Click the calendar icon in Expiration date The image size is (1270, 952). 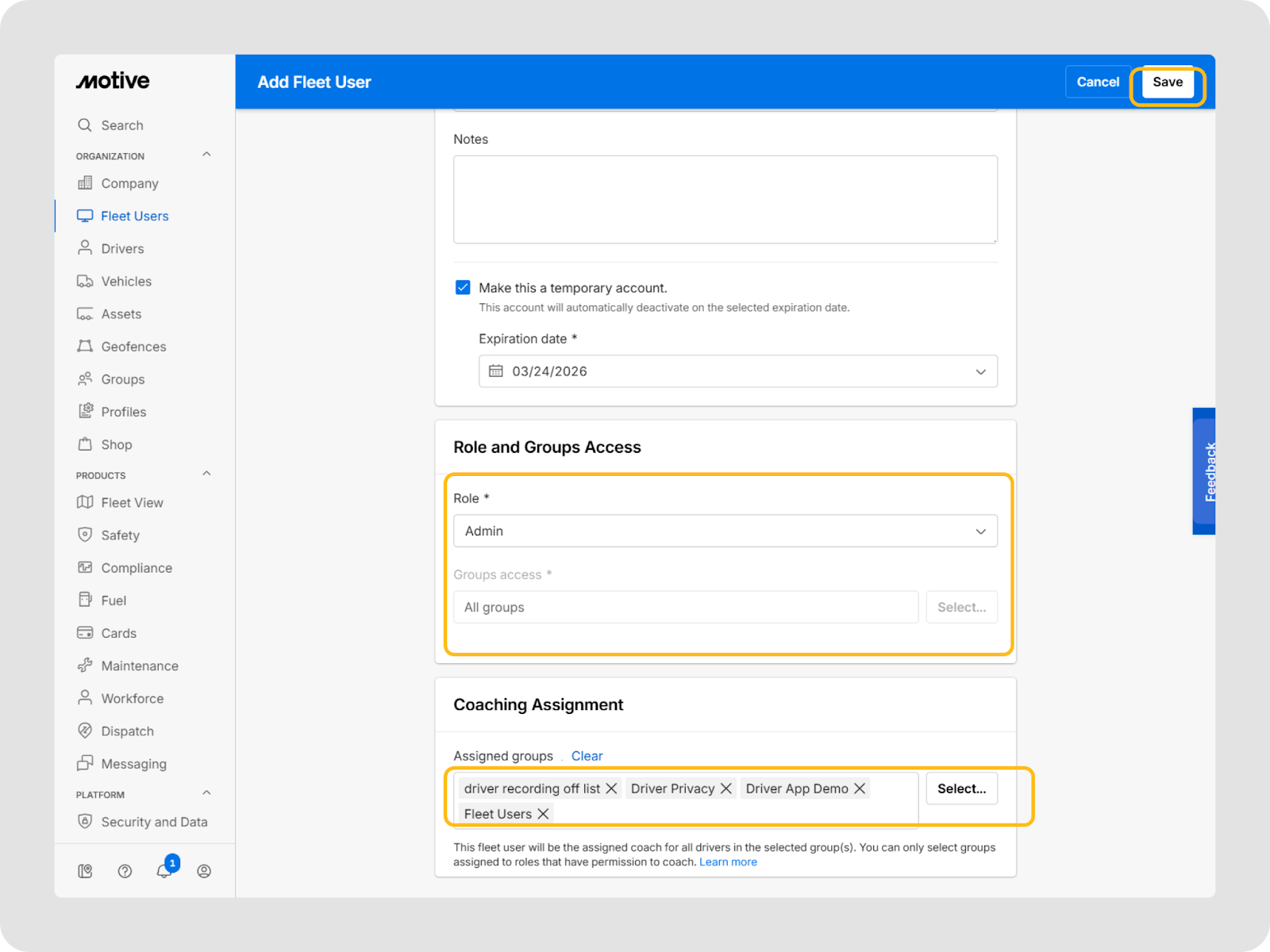(496, 371)
